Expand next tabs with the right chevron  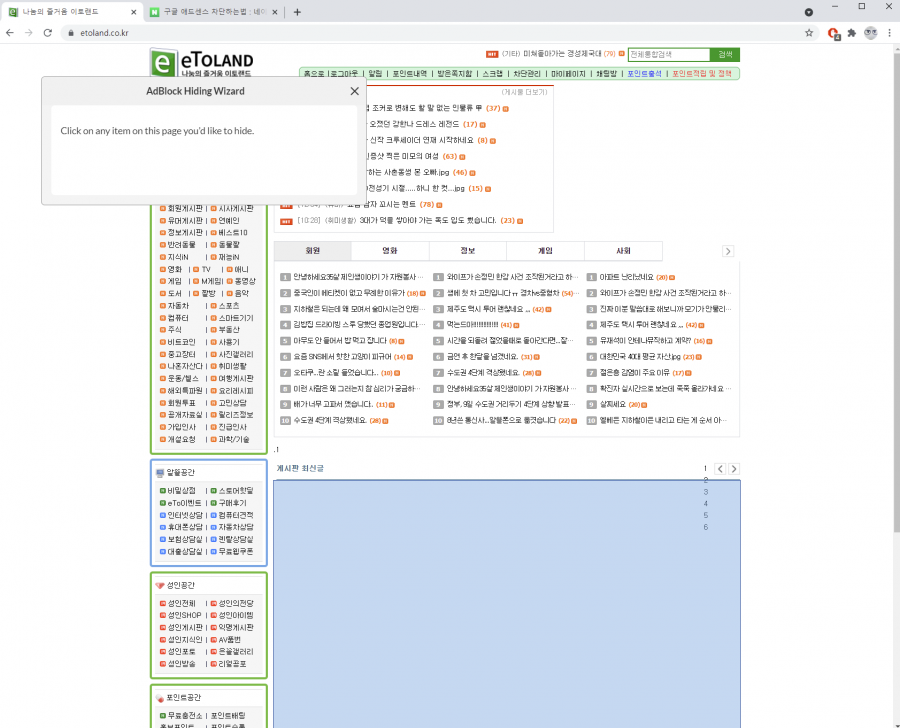click(x=728, y=251)
